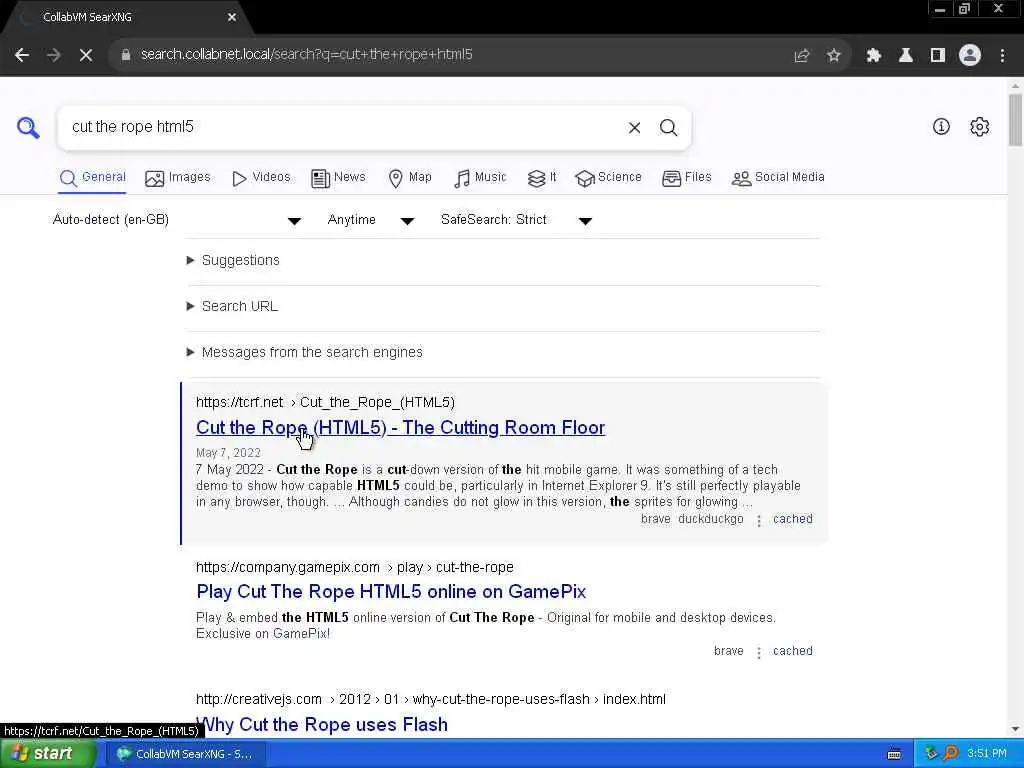Open Cut the Rope (HTML5) Cutting Room Floor link
This screenshot has width=1024, height=768.
pyautogui.click(x=400, y=428)
